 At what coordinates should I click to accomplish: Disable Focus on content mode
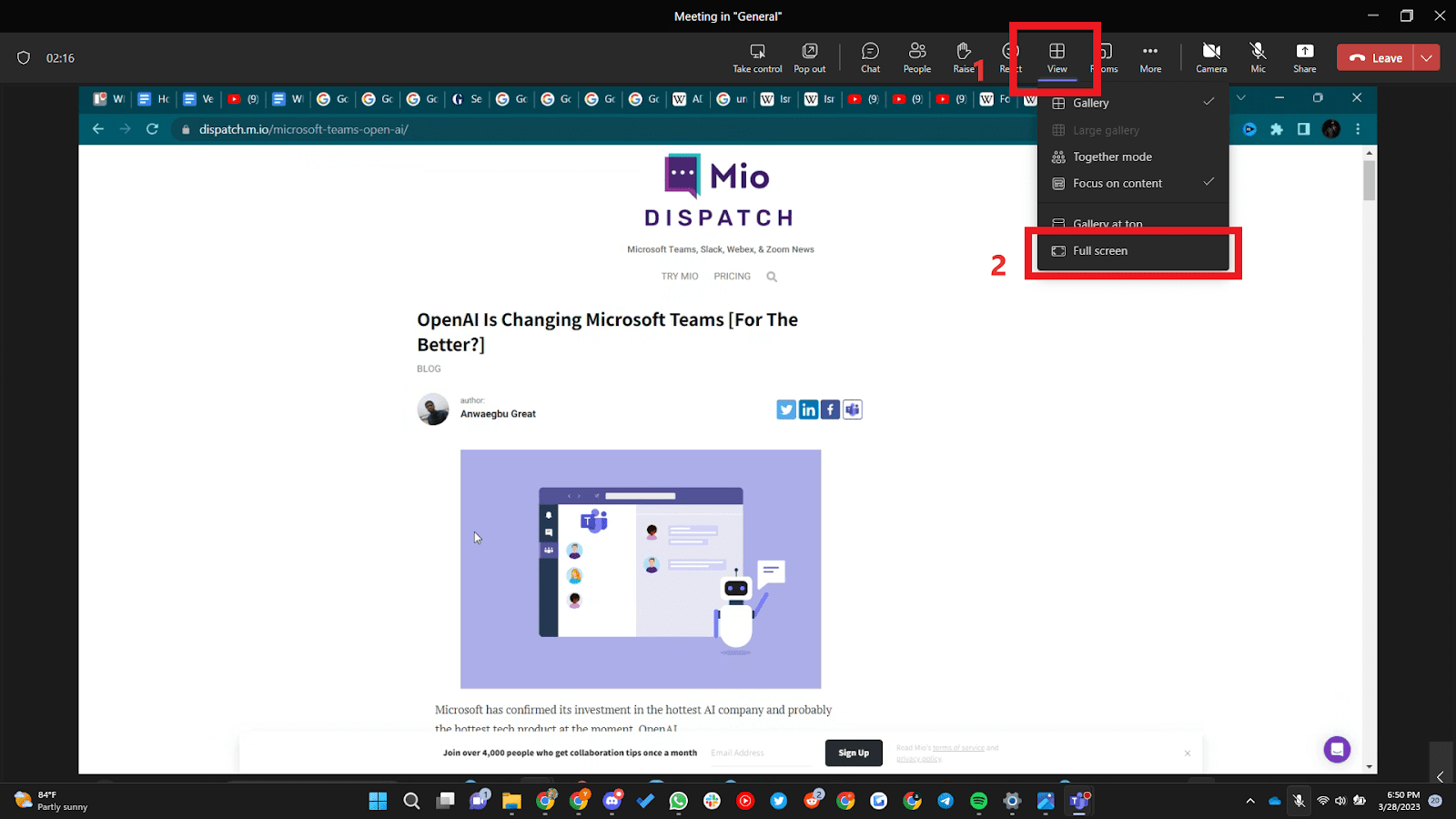click(x=1117, y=183)
